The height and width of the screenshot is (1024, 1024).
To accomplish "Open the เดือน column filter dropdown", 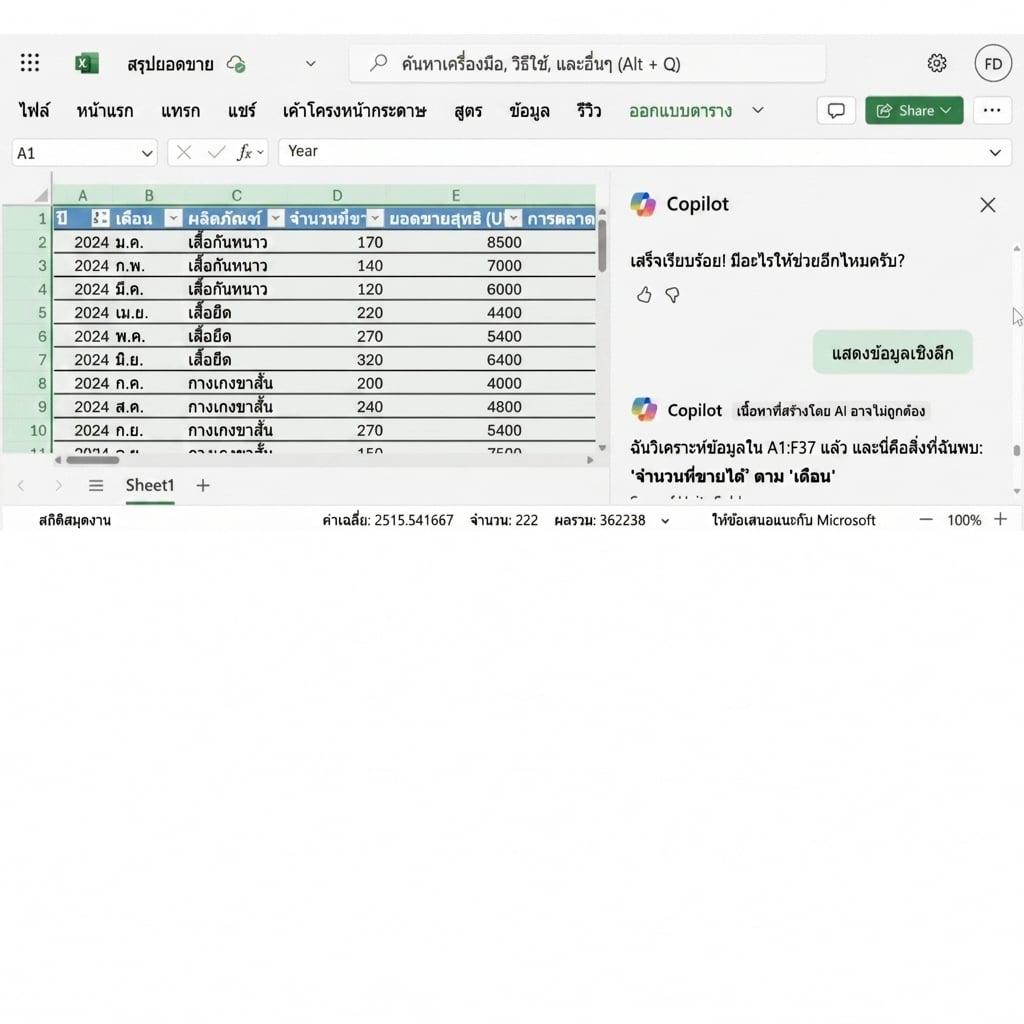I will [173, 218].
